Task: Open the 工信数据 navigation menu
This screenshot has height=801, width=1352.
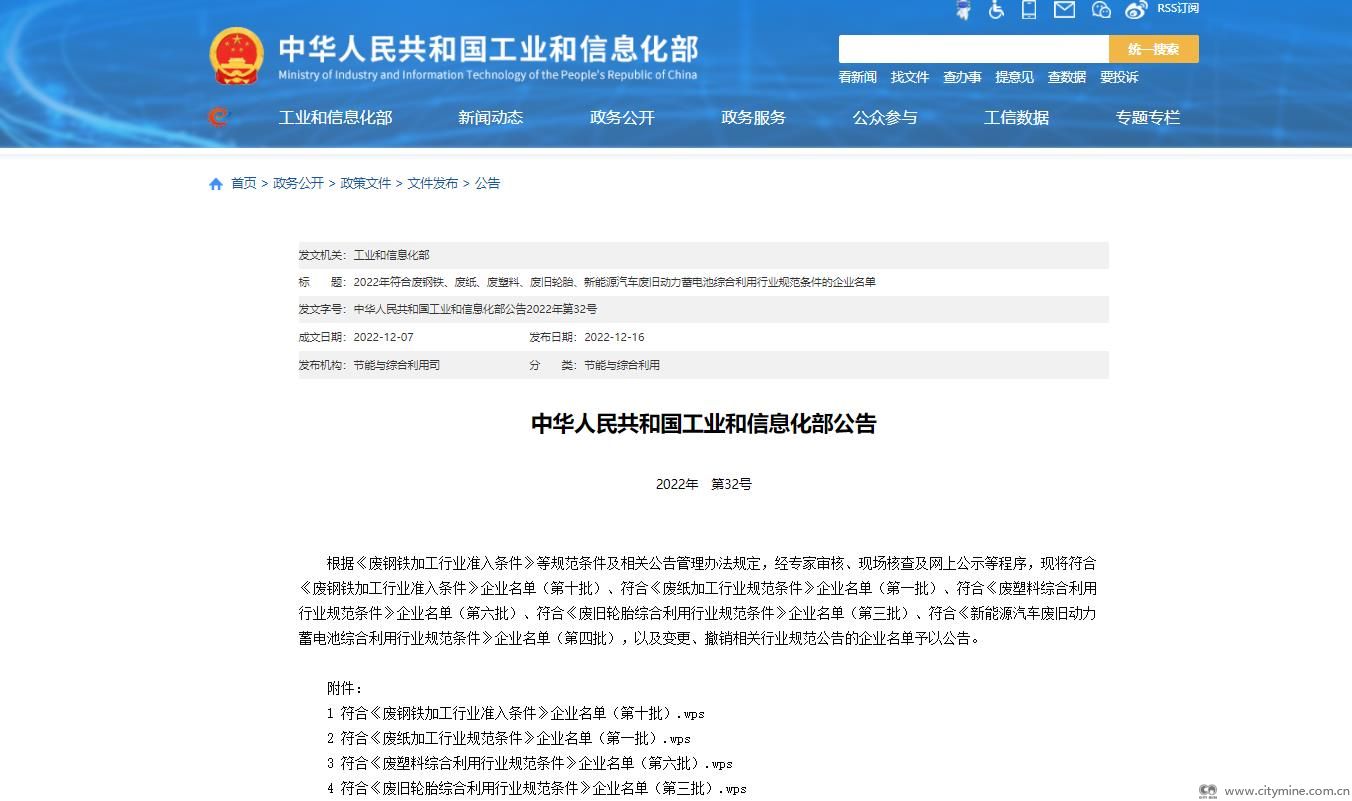Action: [x=1017, y=117]
